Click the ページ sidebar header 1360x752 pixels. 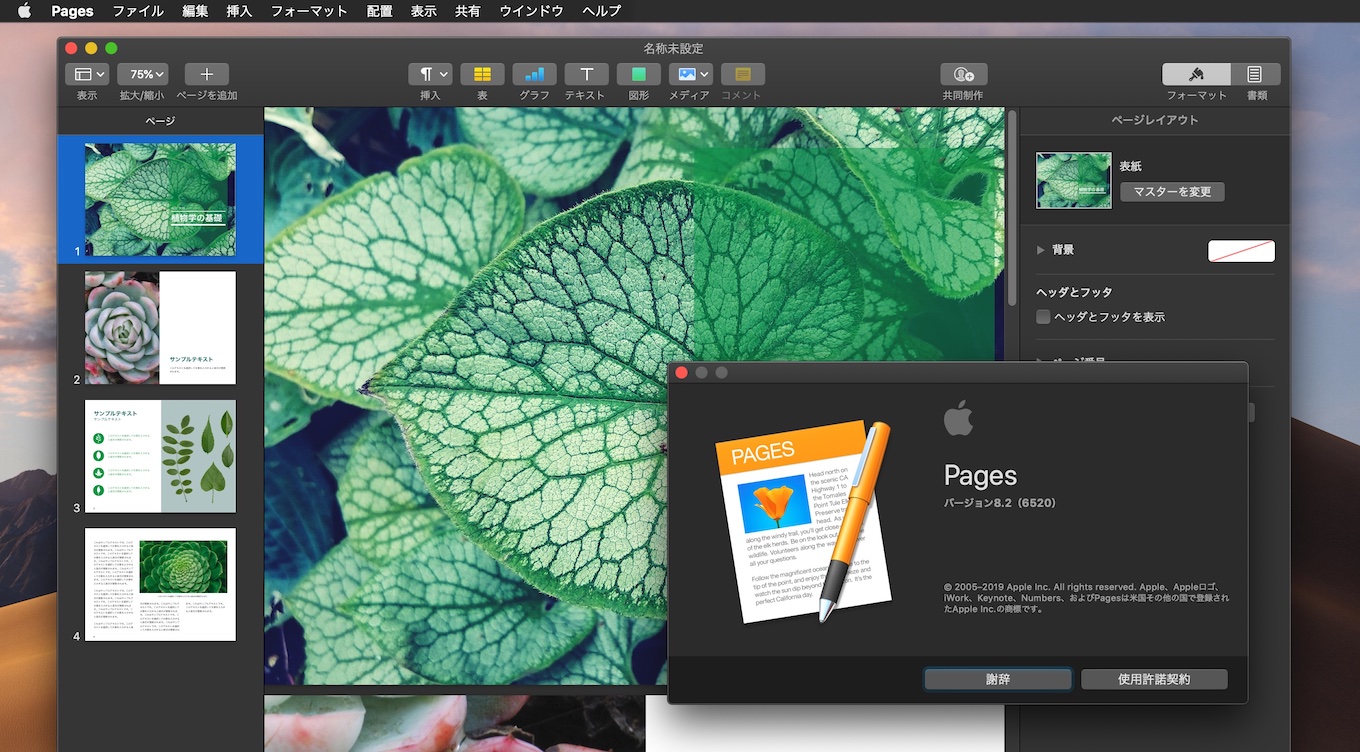160,121
